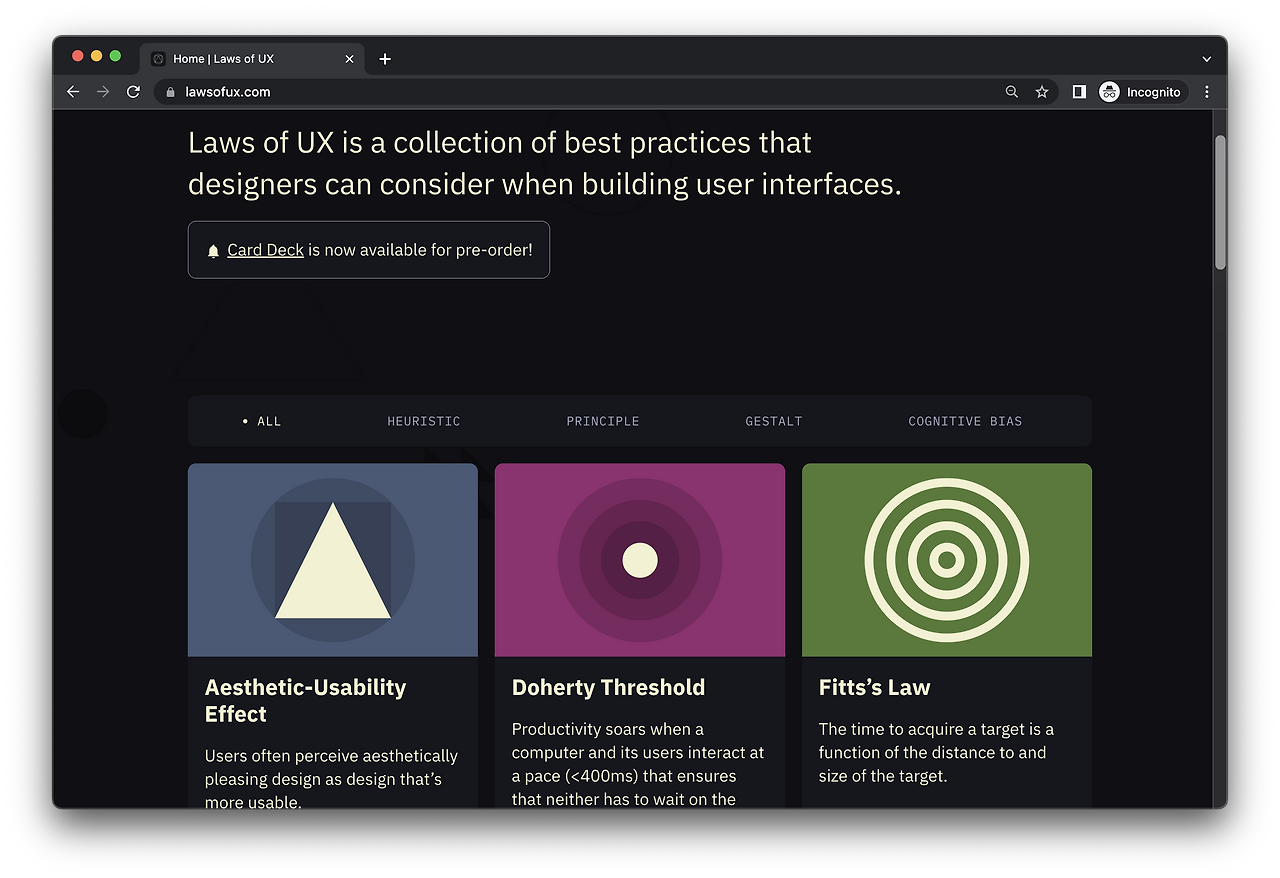Image resolution: width=1280 pixels, height=878 pixels.
Task: Open the Card Deck link
Action: 265,250
